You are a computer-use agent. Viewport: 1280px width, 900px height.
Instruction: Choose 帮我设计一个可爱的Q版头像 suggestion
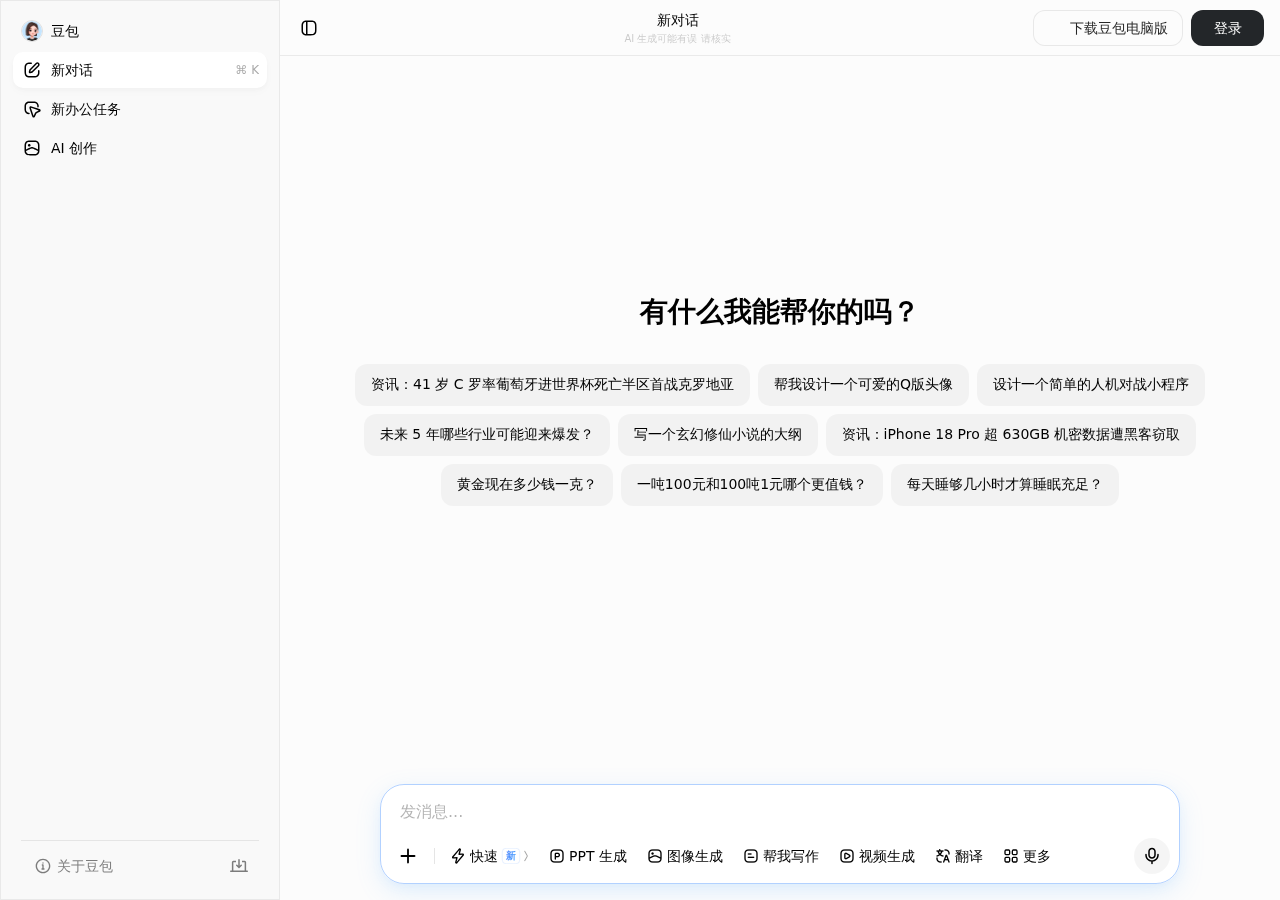click(863, 385)
